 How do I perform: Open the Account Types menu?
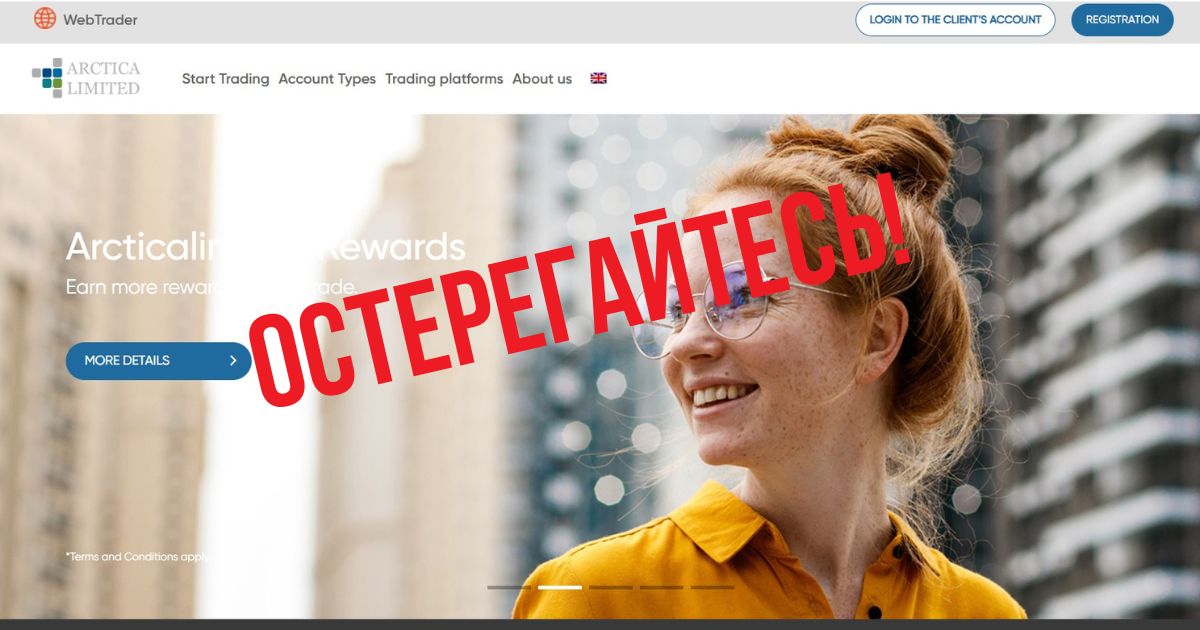click(327, 79)
